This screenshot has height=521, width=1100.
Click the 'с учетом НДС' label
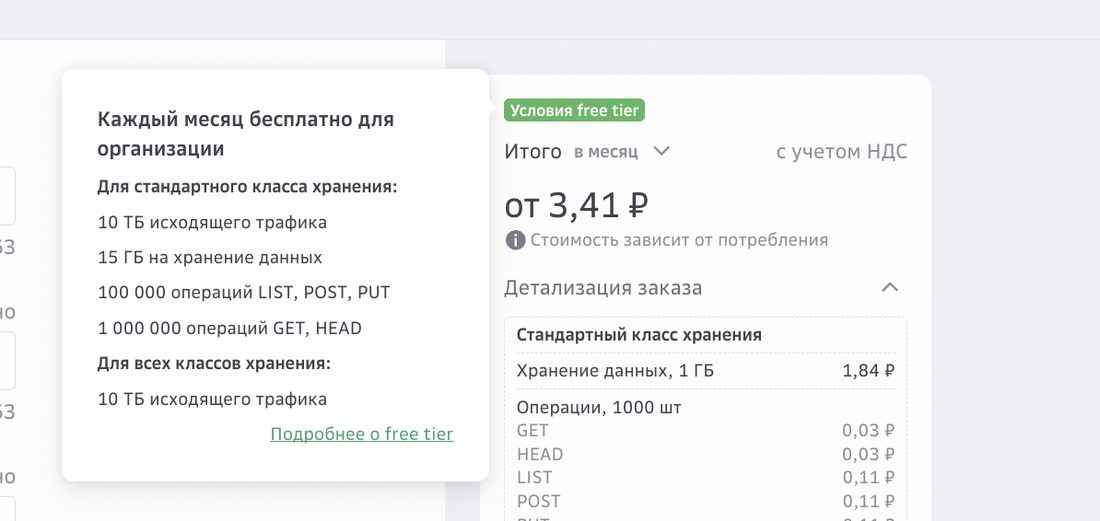[x=841, y=151]
